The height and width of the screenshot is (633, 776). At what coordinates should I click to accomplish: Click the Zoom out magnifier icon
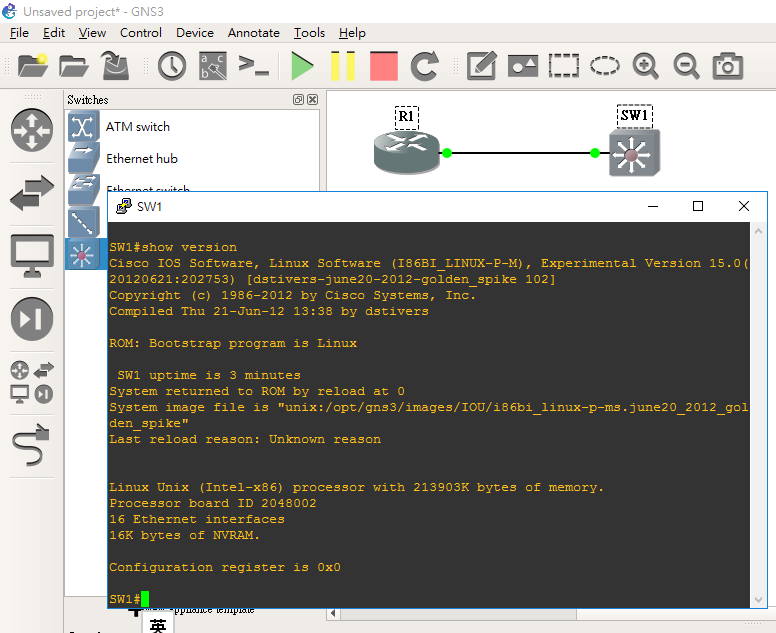[686, 65]
